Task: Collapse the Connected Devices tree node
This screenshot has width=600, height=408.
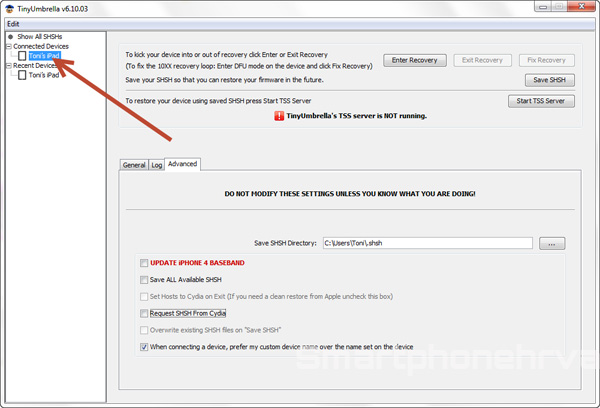Action: click(x=8, y=46)
